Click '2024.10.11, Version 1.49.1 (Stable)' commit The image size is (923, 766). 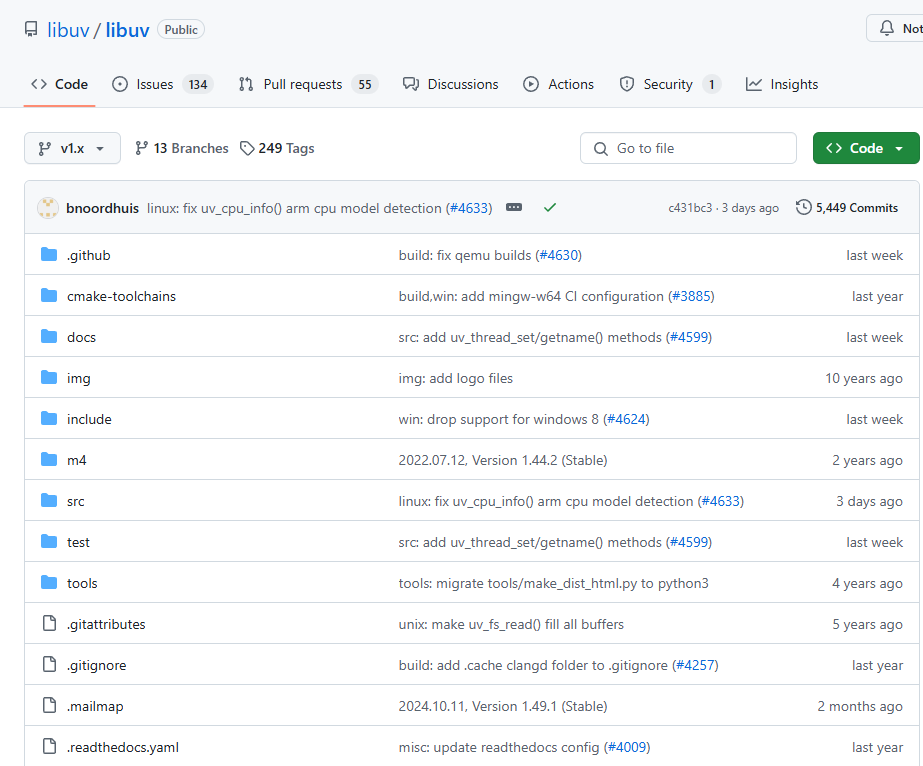point(503,707)
